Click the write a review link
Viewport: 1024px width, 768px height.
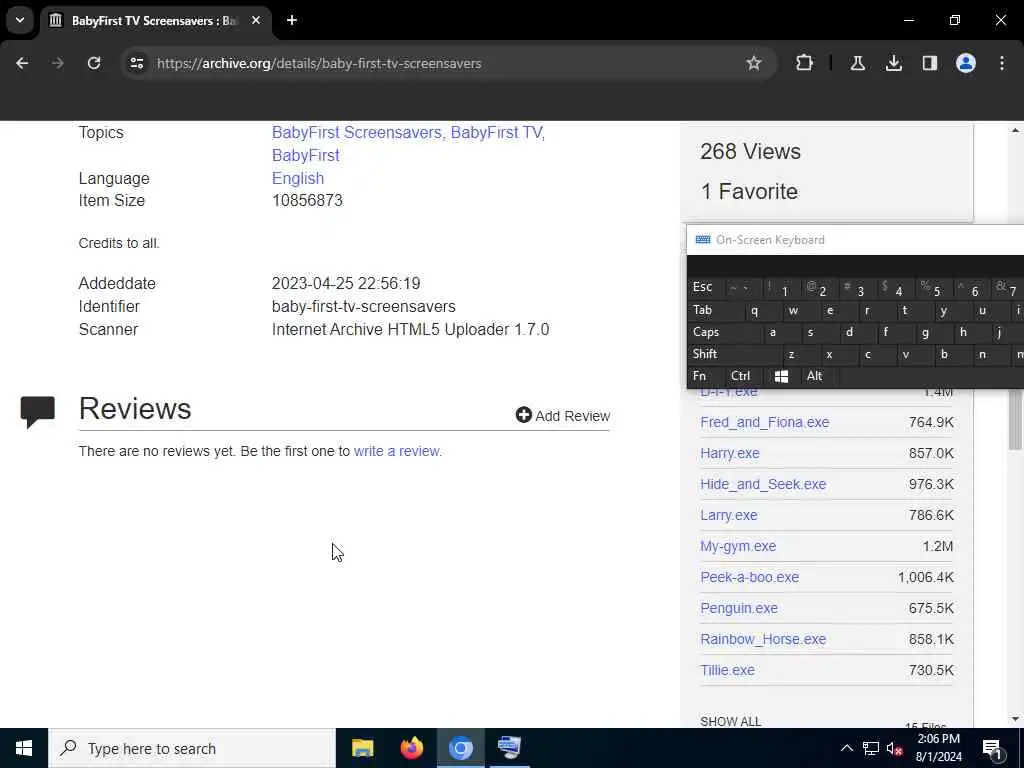(x=397, y=451)
